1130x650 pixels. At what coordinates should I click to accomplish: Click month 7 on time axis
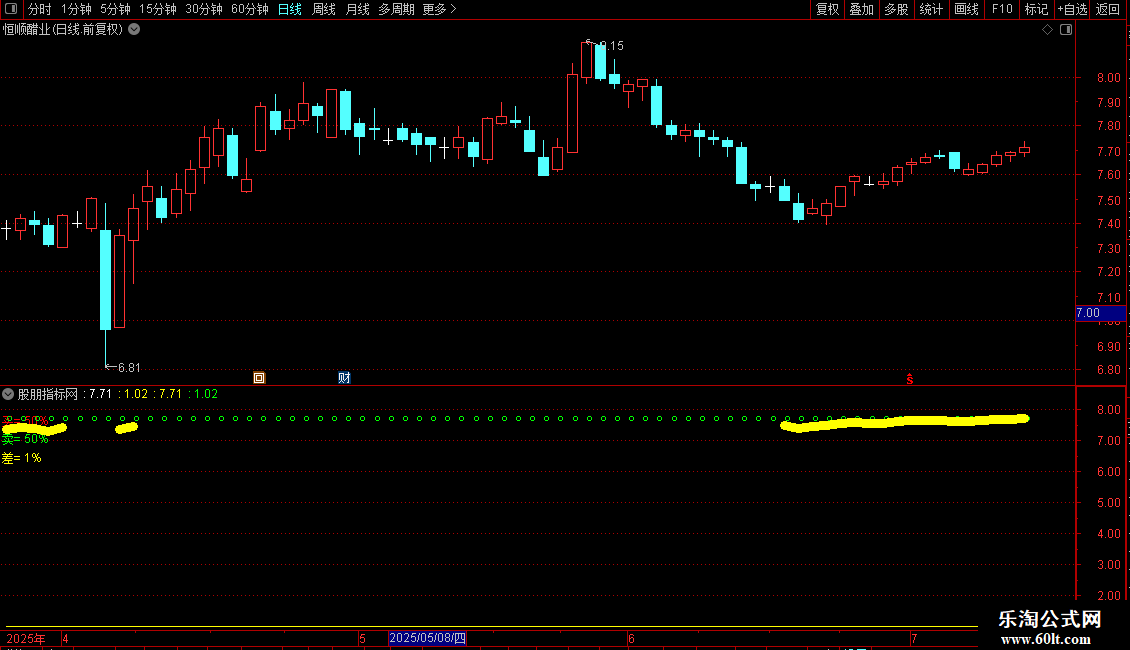click(914, 638)
